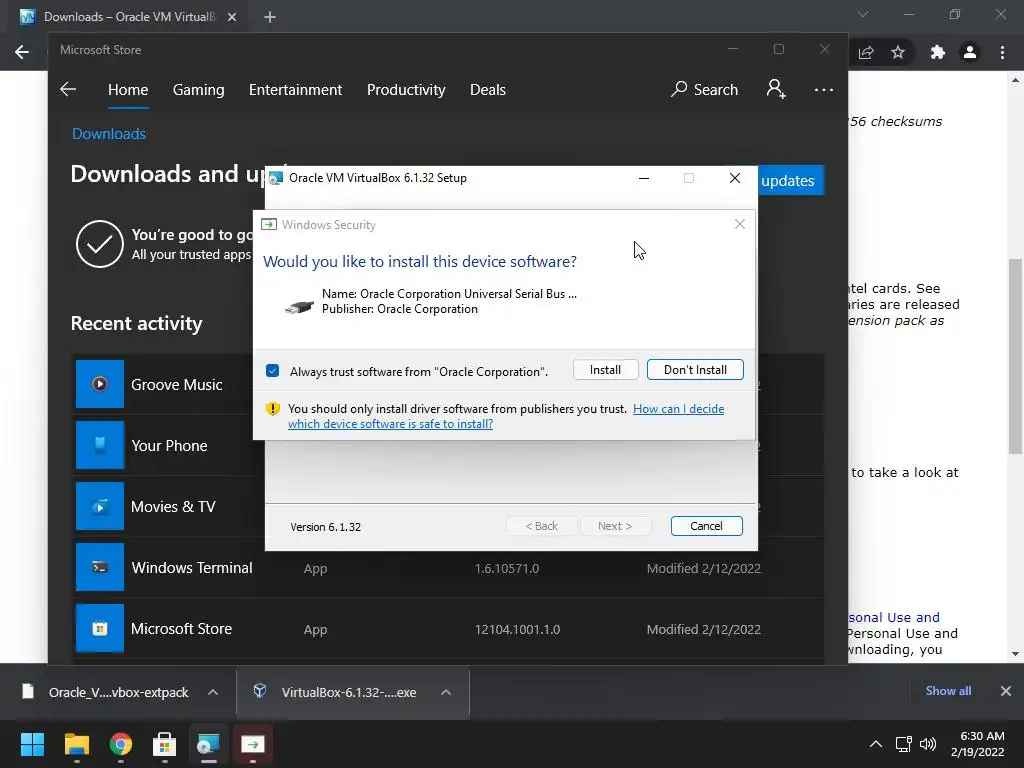Open a new Chrome tab

270,17
